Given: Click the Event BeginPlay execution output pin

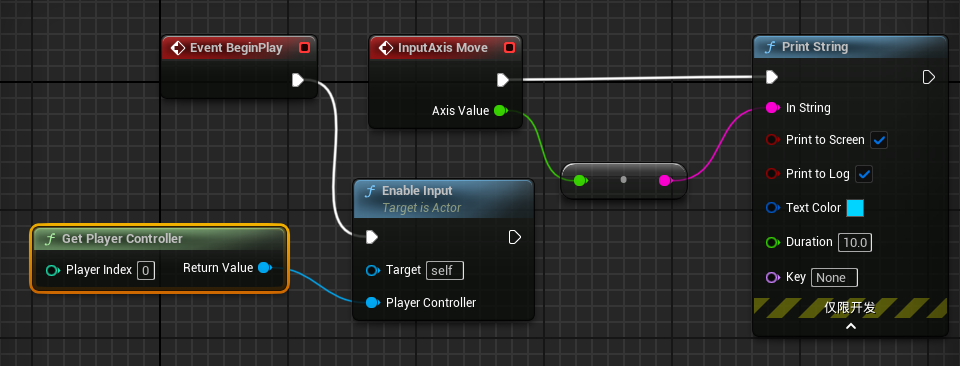Looking at the screenshot, I should coord(298,80).
